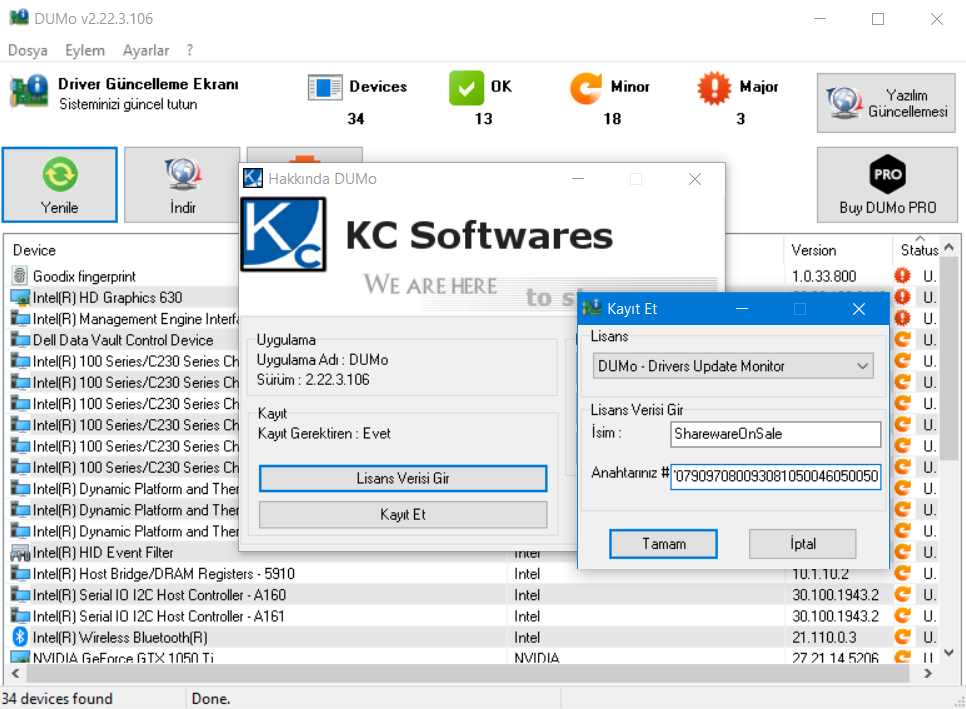966x709 pixels.
Task: Click the Devices monitor icon
Action: (x=325, y=87)
